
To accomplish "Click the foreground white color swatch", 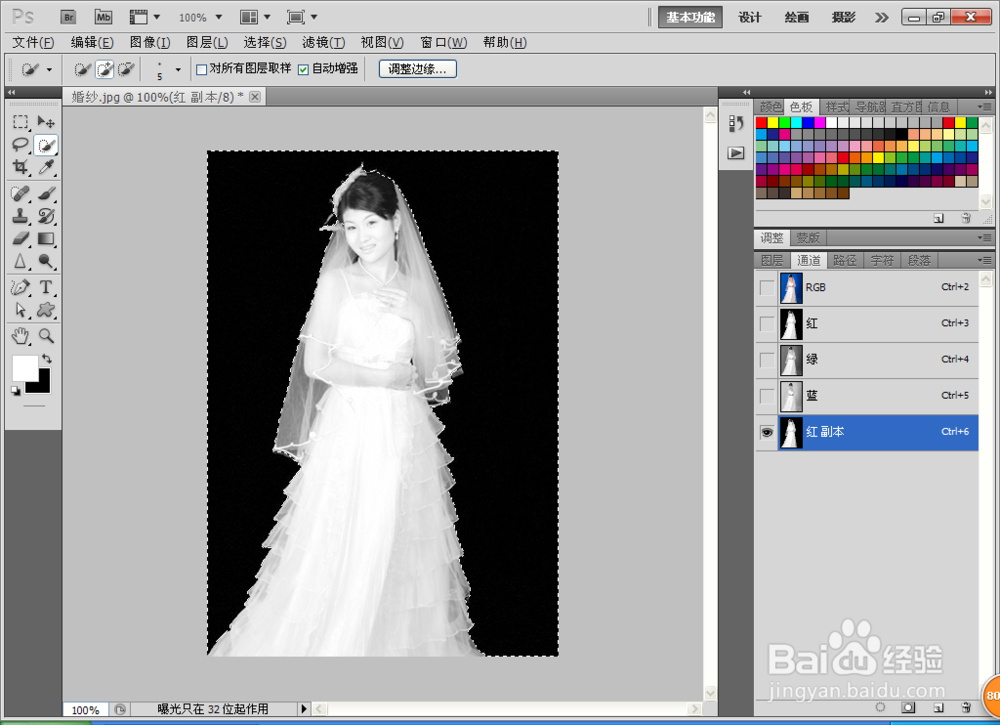I will pos(24,367).
